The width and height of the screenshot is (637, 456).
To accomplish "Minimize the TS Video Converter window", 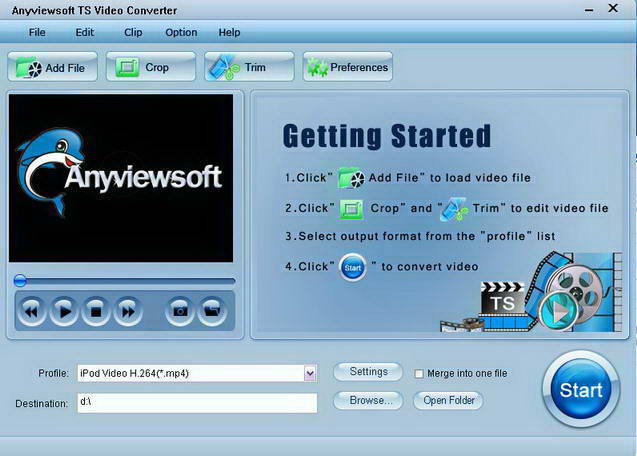I will 589,10.
